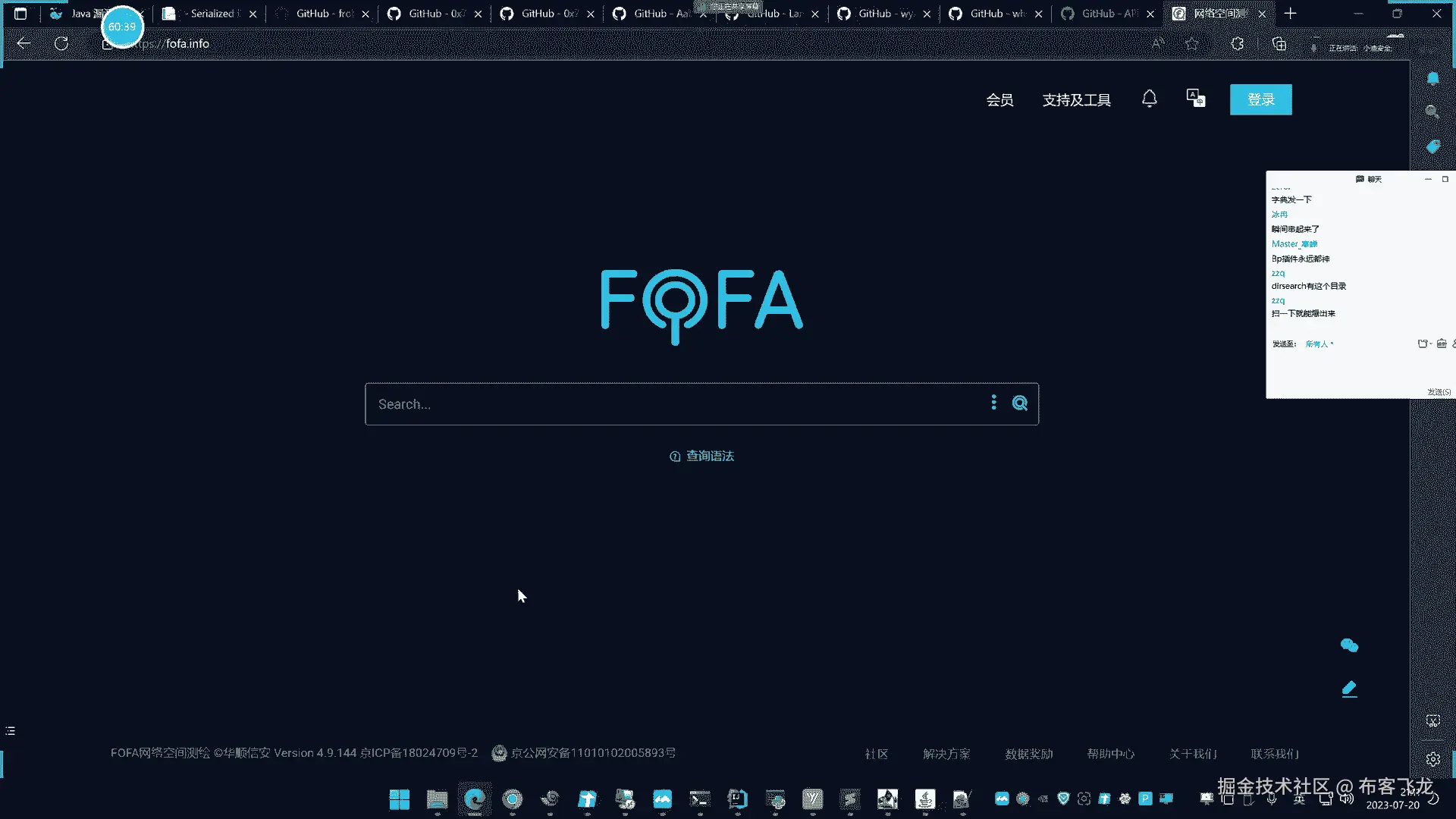Click the notification bell icon in header
Viewport: 1456px width, 819px height.
tap(1149, 99)
